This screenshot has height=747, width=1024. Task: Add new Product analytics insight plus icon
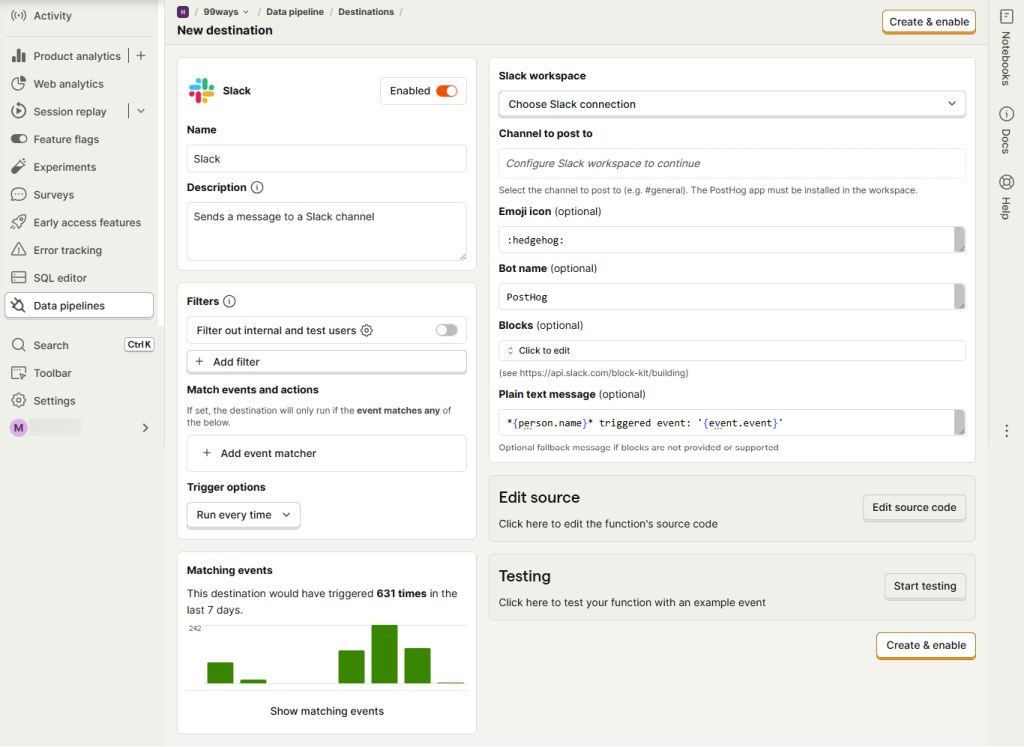point(141,56)
